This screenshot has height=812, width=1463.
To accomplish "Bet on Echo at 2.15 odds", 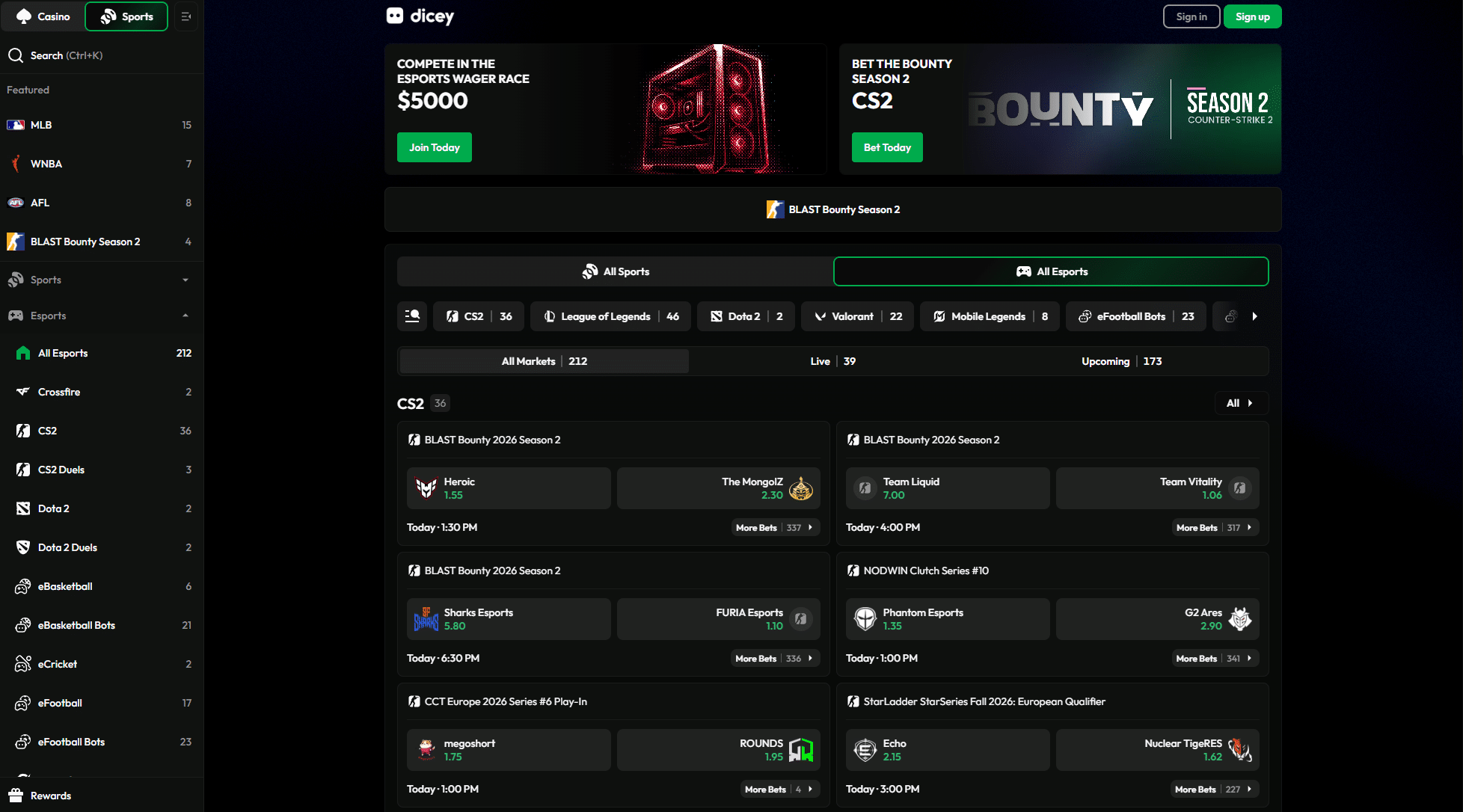I will (948, 750).
